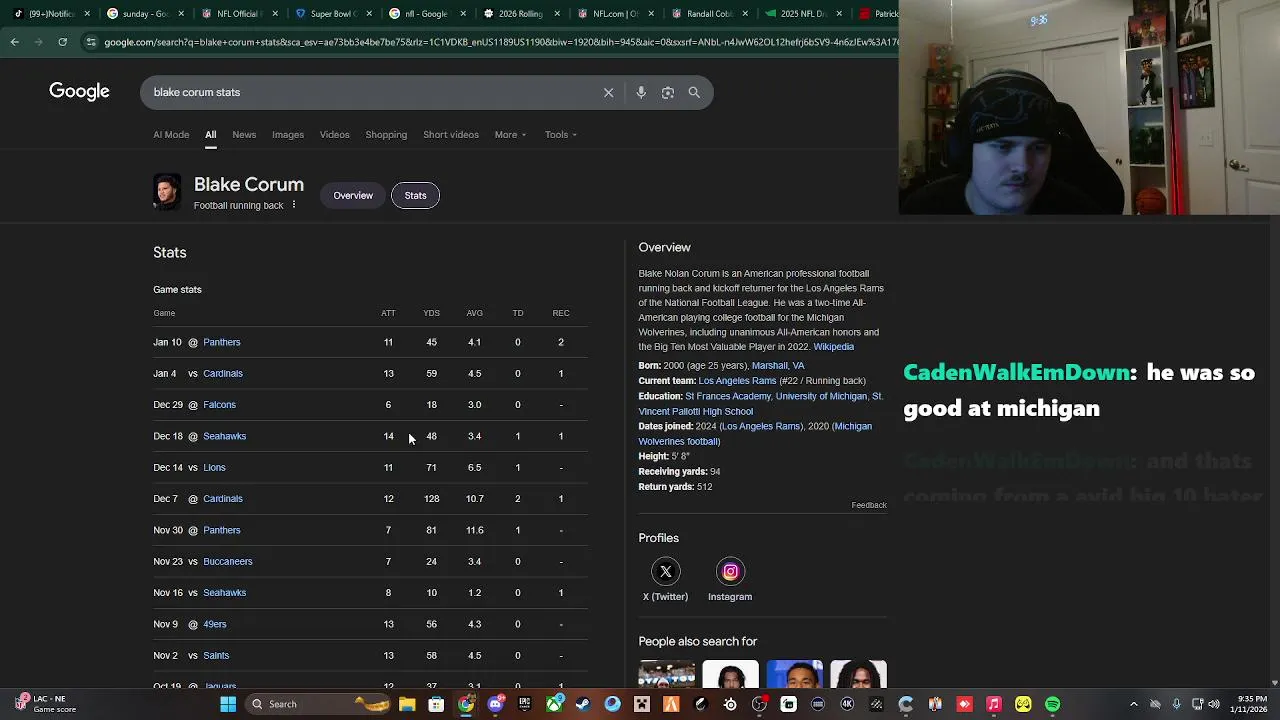Screen dimensions: 1280x720
Task: Show hidden system tray icons
Action: coord(1133,704)
